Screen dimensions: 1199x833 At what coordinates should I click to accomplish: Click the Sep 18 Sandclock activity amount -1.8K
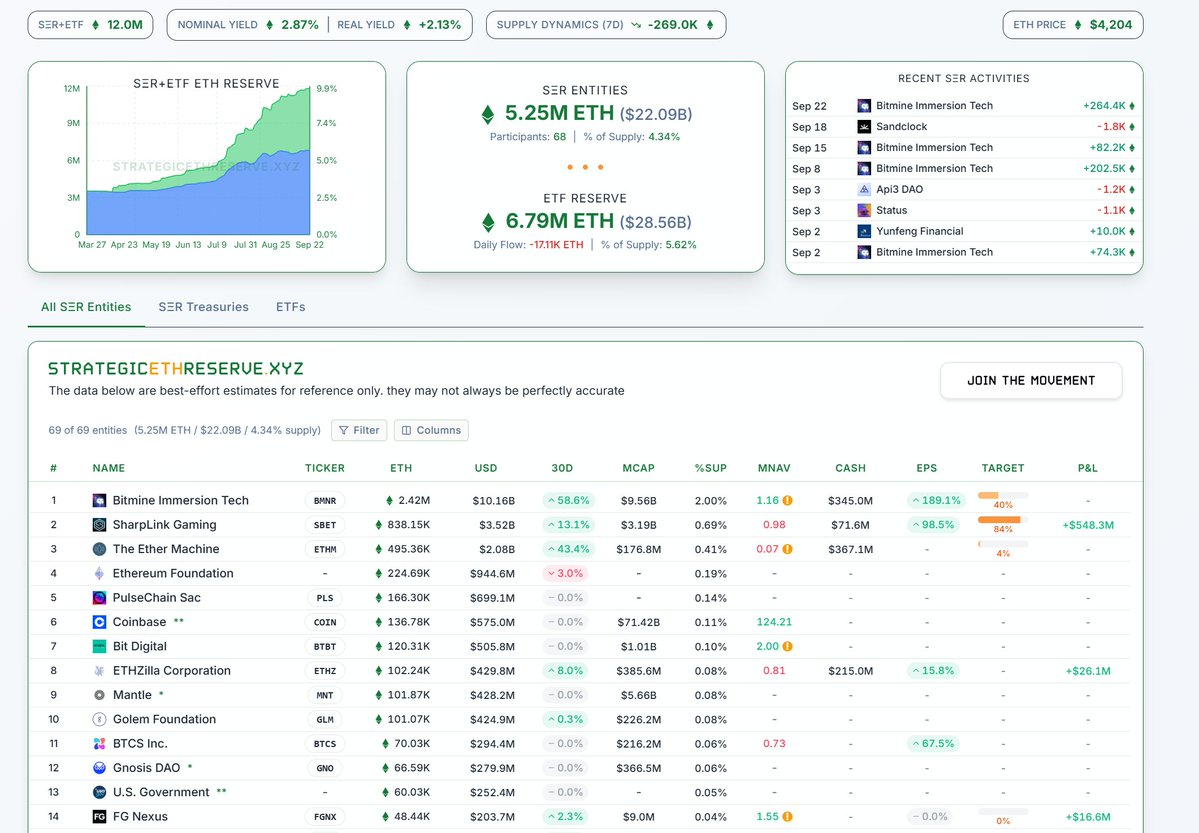click(1111, 127)
